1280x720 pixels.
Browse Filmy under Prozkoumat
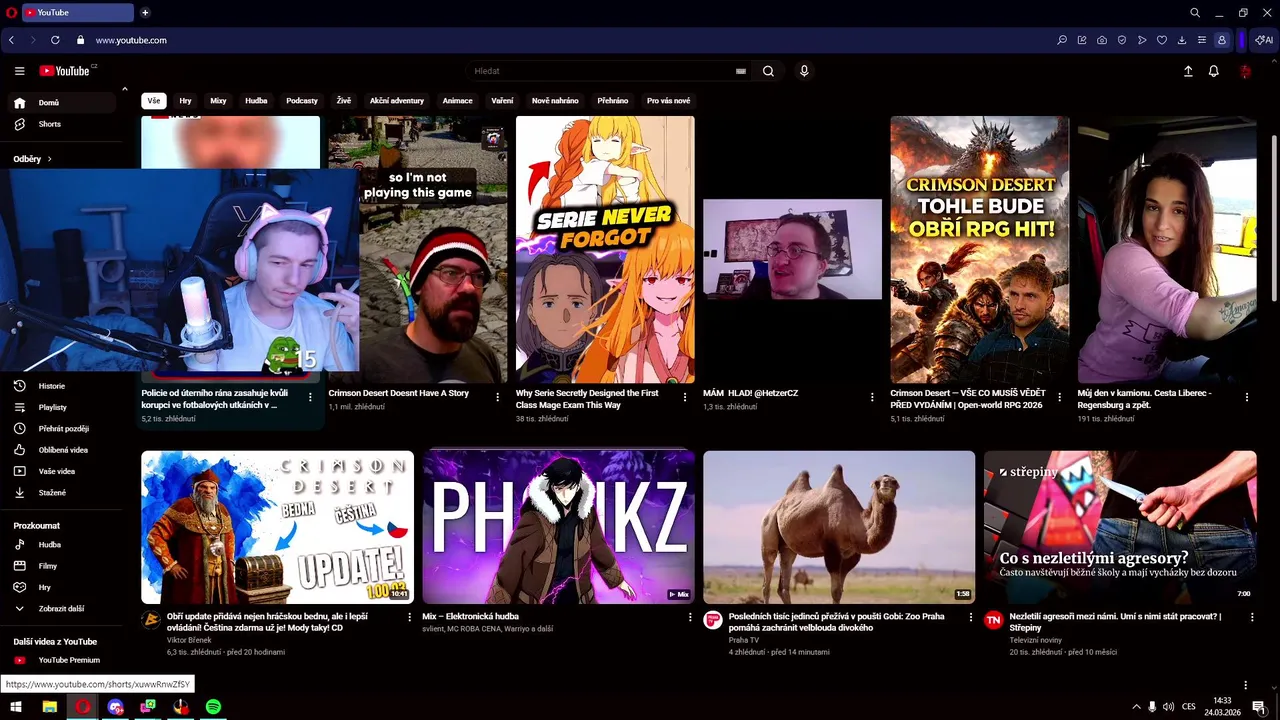tap(62, 566)
